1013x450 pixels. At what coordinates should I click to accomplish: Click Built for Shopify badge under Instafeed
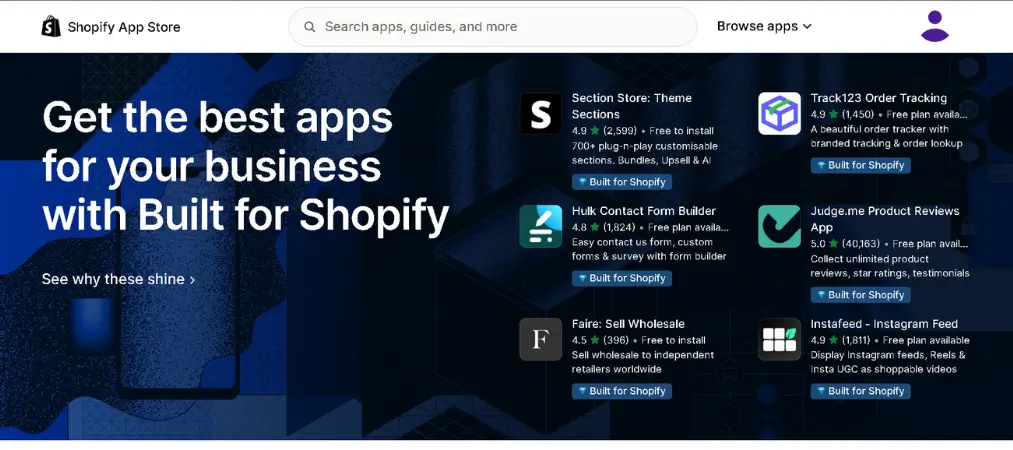[x=861, y=391]
